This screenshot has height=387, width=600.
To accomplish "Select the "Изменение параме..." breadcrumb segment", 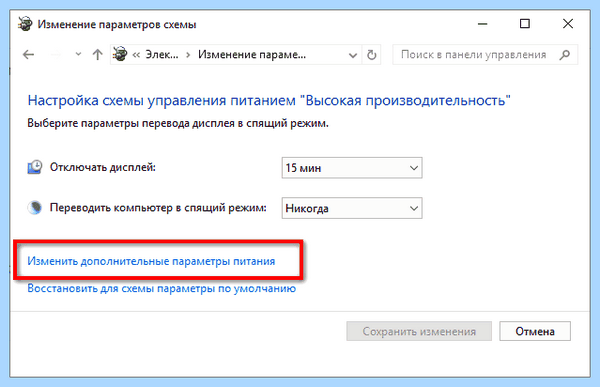I will pos(252,55).
